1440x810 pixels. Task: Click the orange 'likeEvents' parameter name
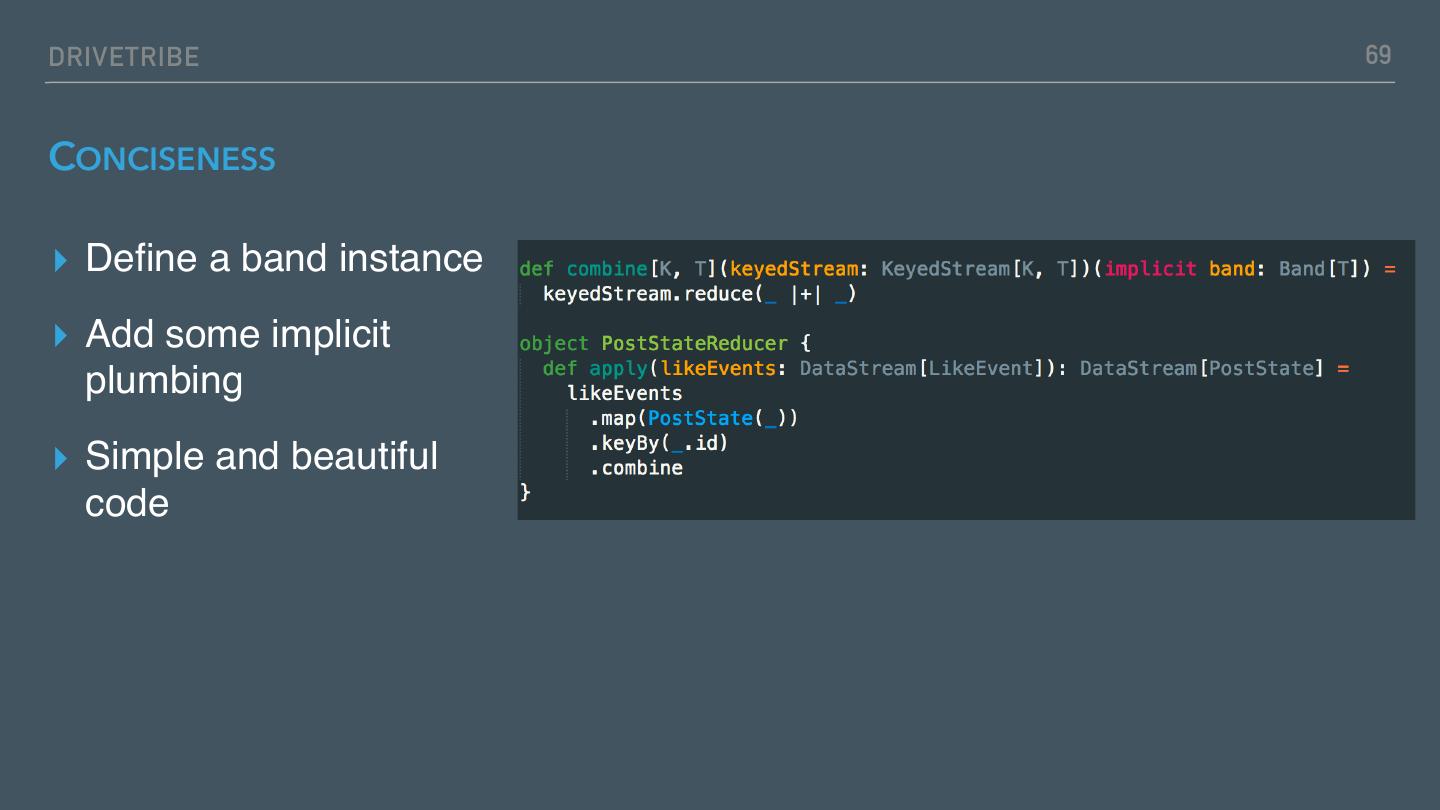717,369
